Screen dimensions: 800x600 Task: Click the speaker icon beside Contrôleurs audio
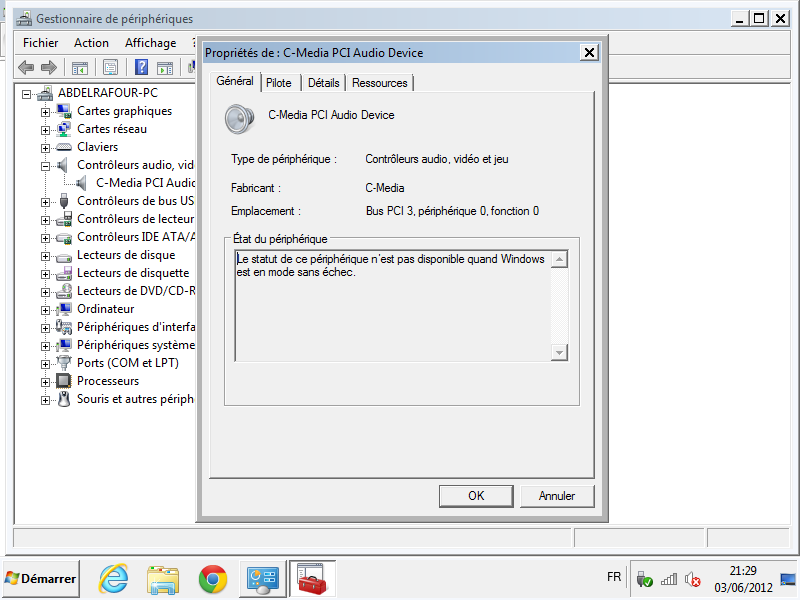(62, 165)
